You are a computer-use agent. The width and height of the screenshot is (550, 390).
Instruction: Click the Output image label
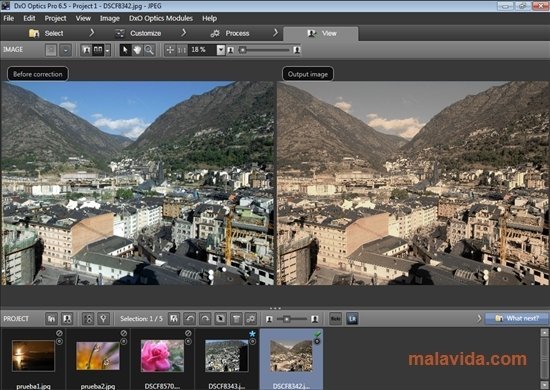pyautogui.click(x=308, y=74)
